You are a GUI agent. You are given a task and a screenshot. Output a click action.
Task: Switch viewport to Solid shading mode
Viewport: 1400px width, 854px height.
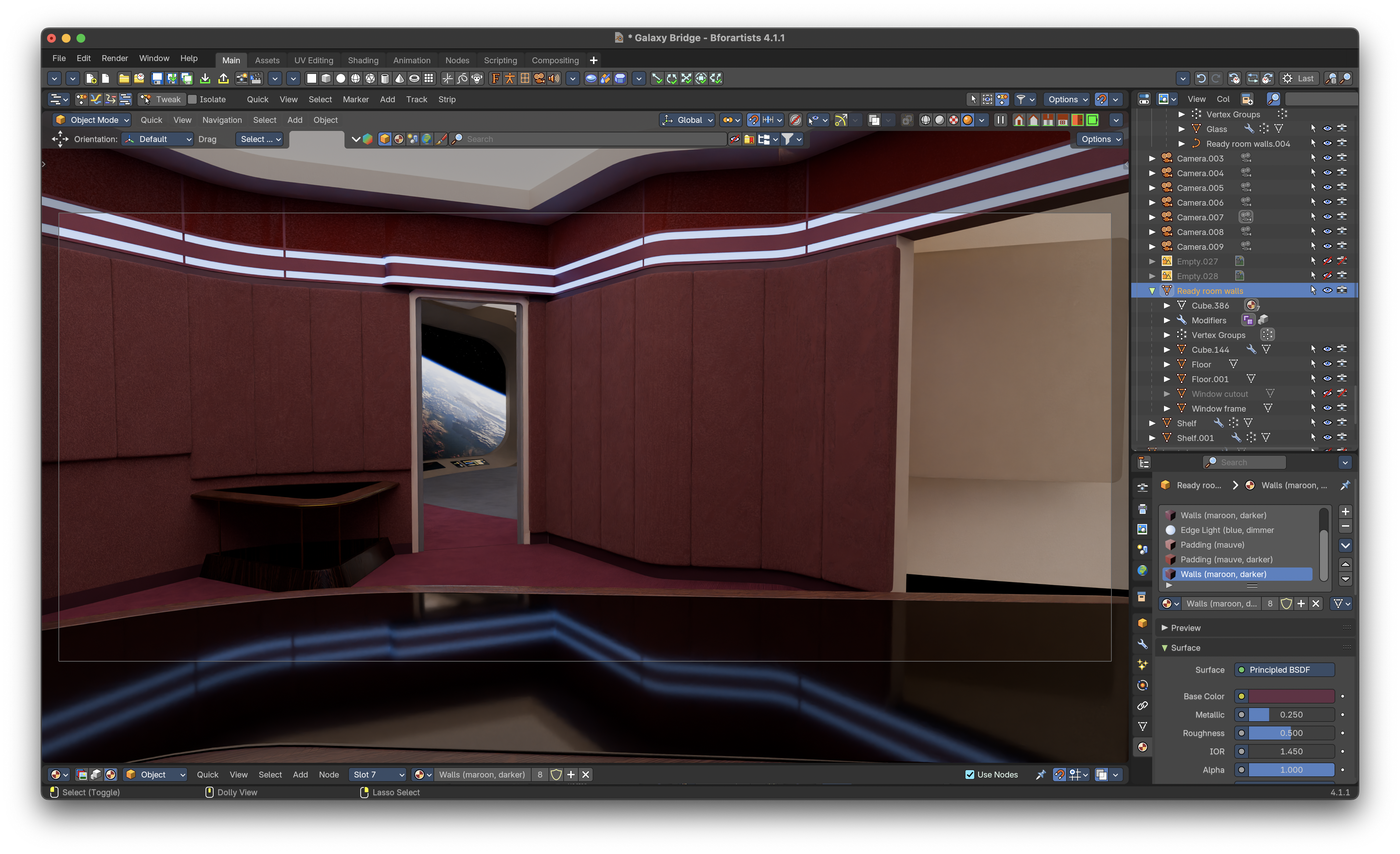pos(940,120)
